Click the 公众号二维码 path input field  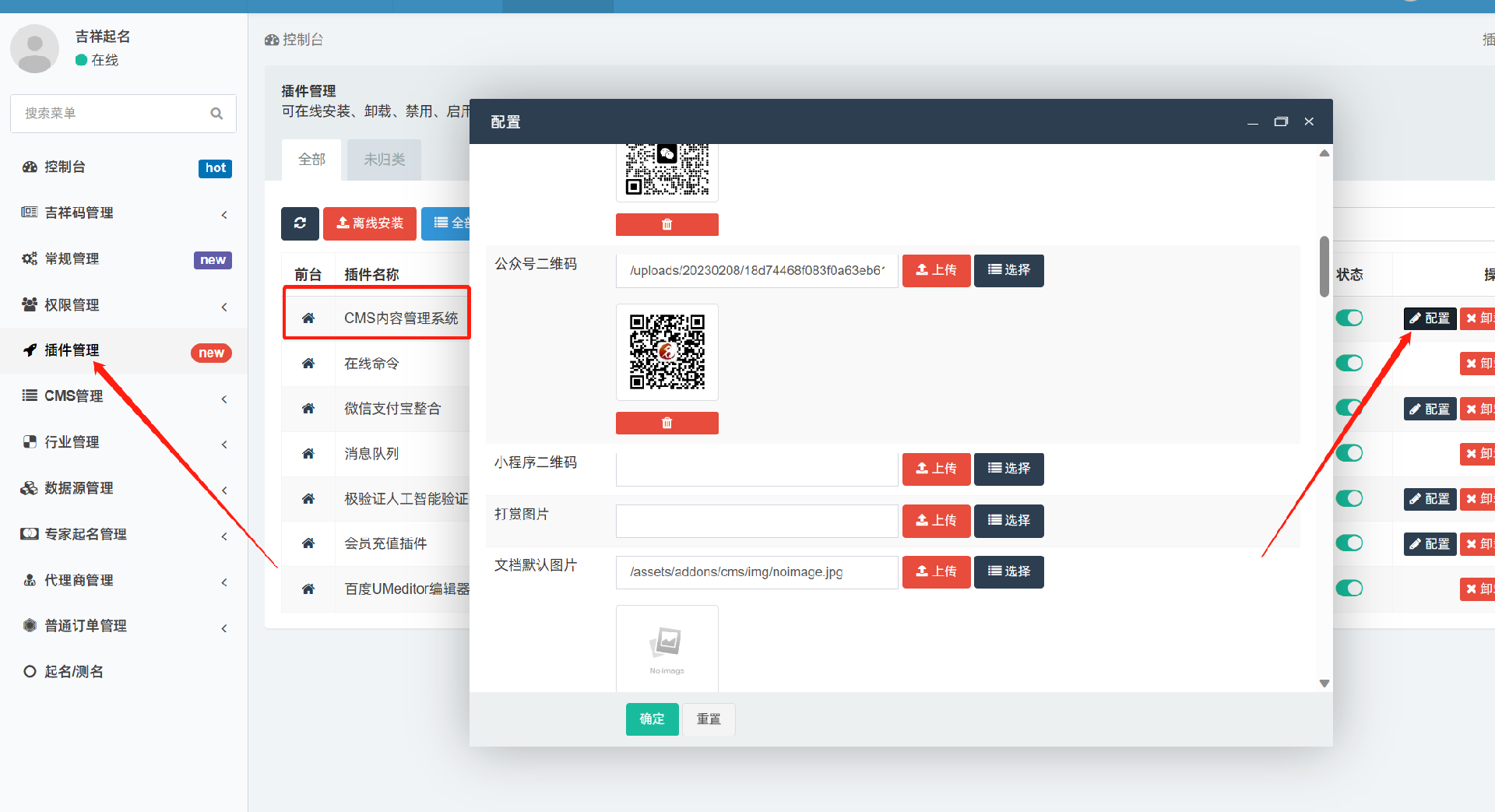(x=757, y=271)
